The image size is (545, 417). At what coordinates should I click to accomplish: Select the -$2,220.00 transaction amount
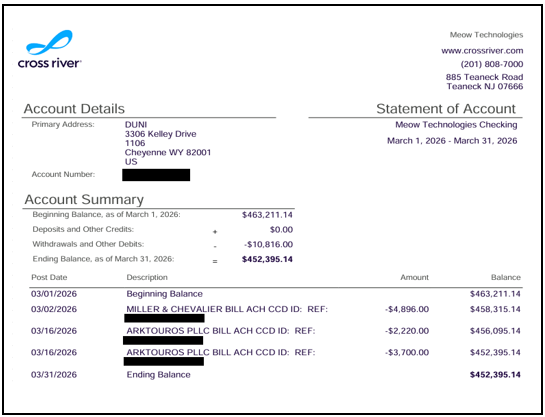(x=407, y=331)
